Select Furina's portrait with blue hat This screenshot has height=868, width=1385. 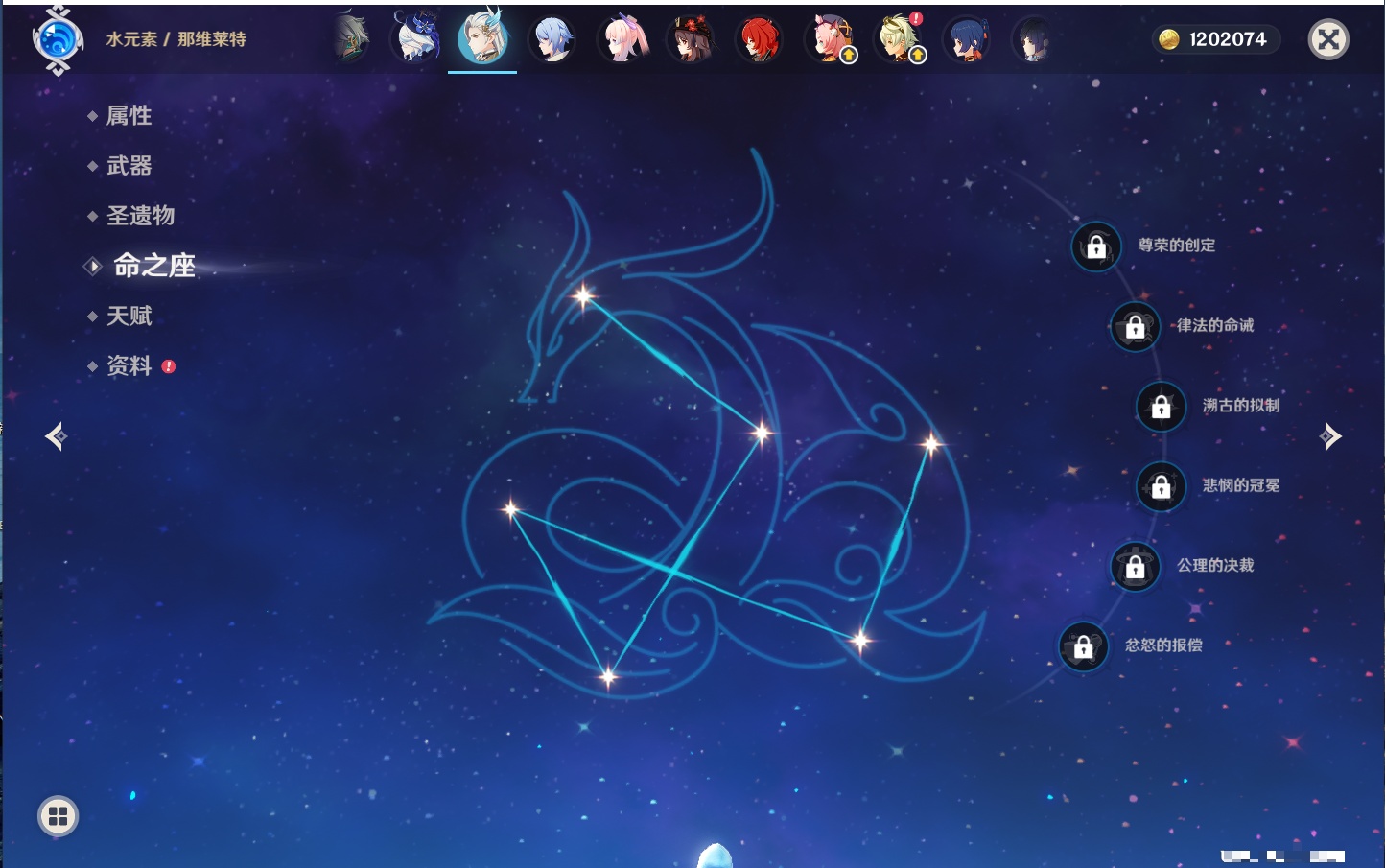pyautogui.click(x=416, y=40)
